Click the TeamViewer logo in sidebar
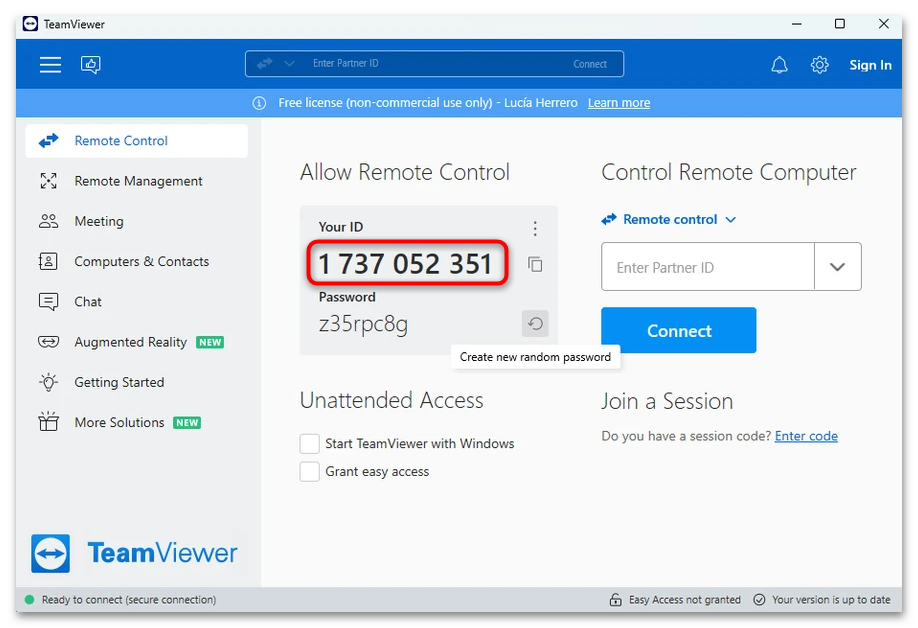Image resolution: width=918 pixels, height=628 pixels. tap(135, 553)
